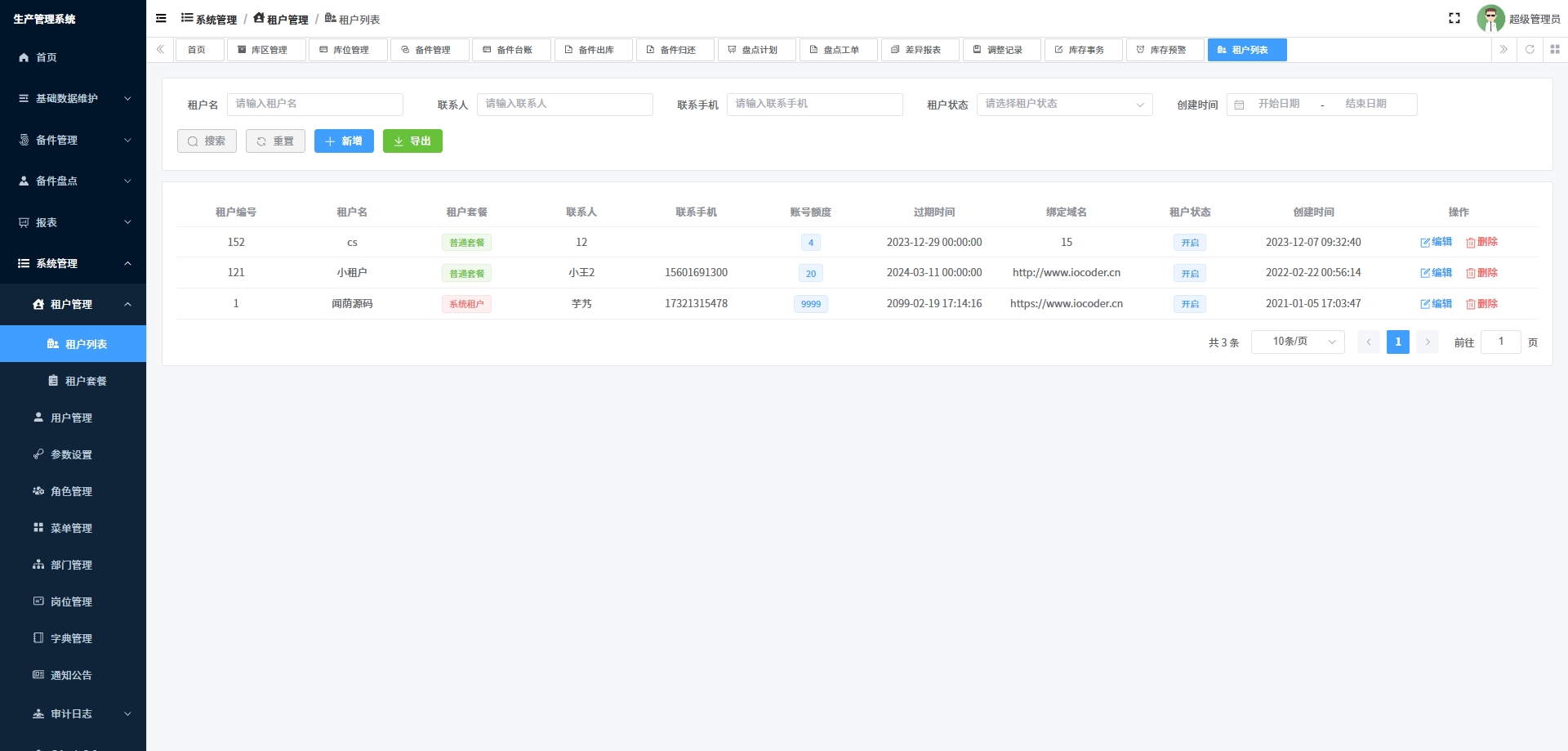The height and width of the screenshot is (751, 1568).
Task: Select page 1 in pagination
Action: pos(1398,342)
